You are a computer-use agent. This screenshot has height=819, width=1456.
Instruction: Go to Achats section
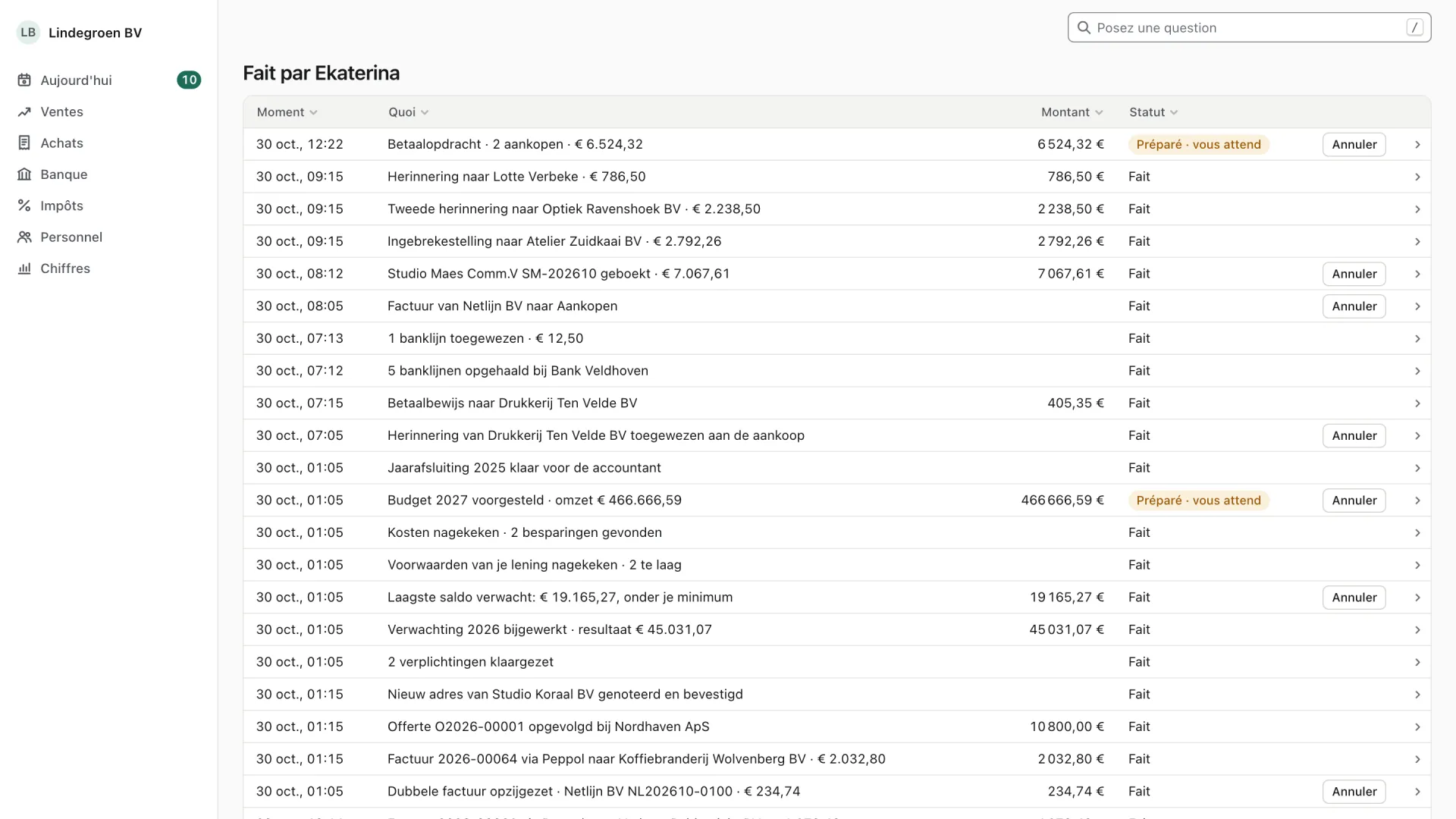108,143
